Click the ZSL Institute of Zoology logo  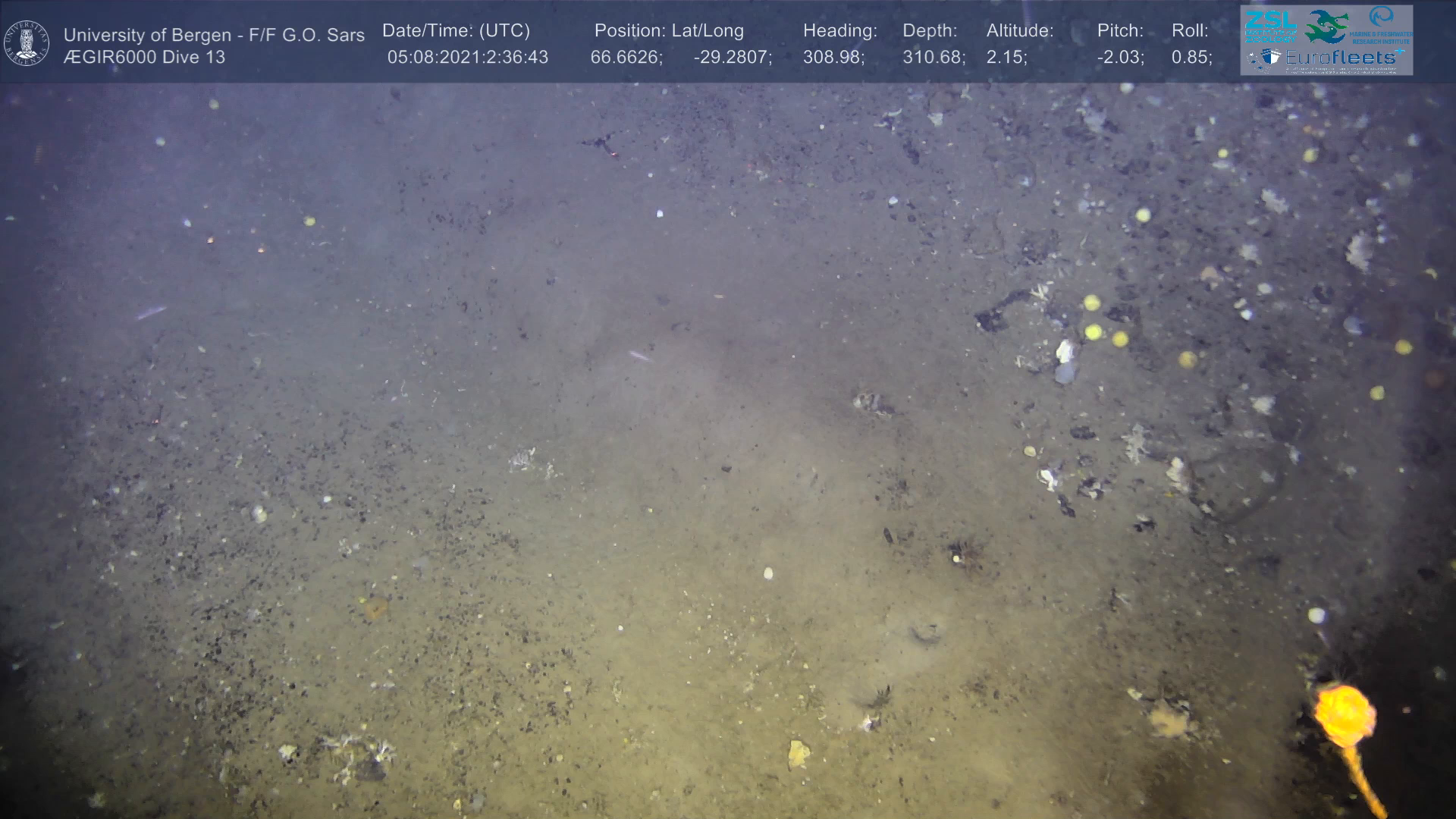[1269, 26]
